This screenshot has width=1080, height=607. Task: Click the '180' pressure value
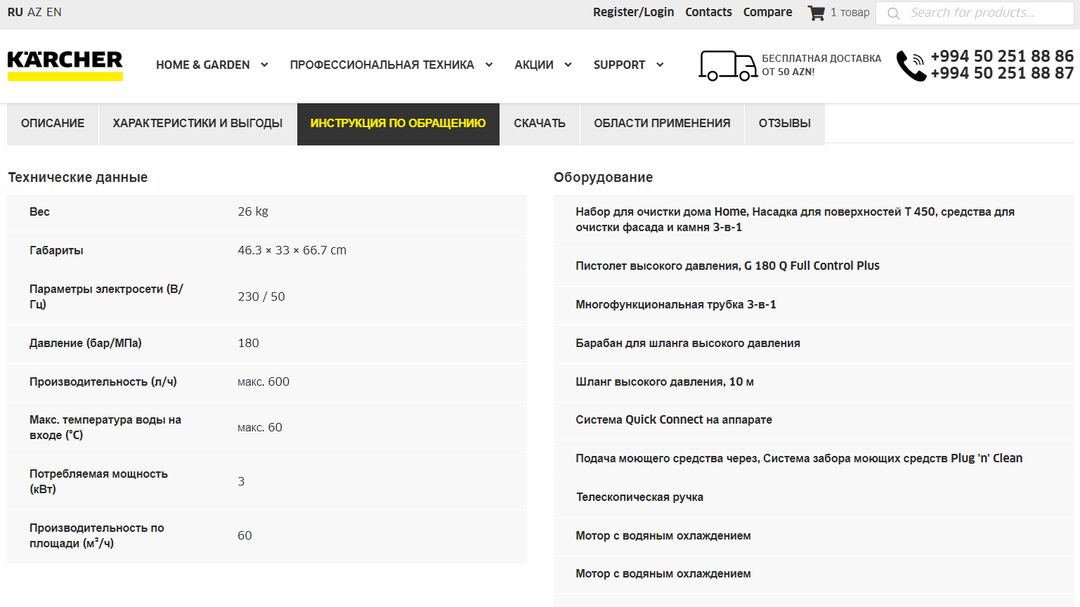[x=249, y=343]
